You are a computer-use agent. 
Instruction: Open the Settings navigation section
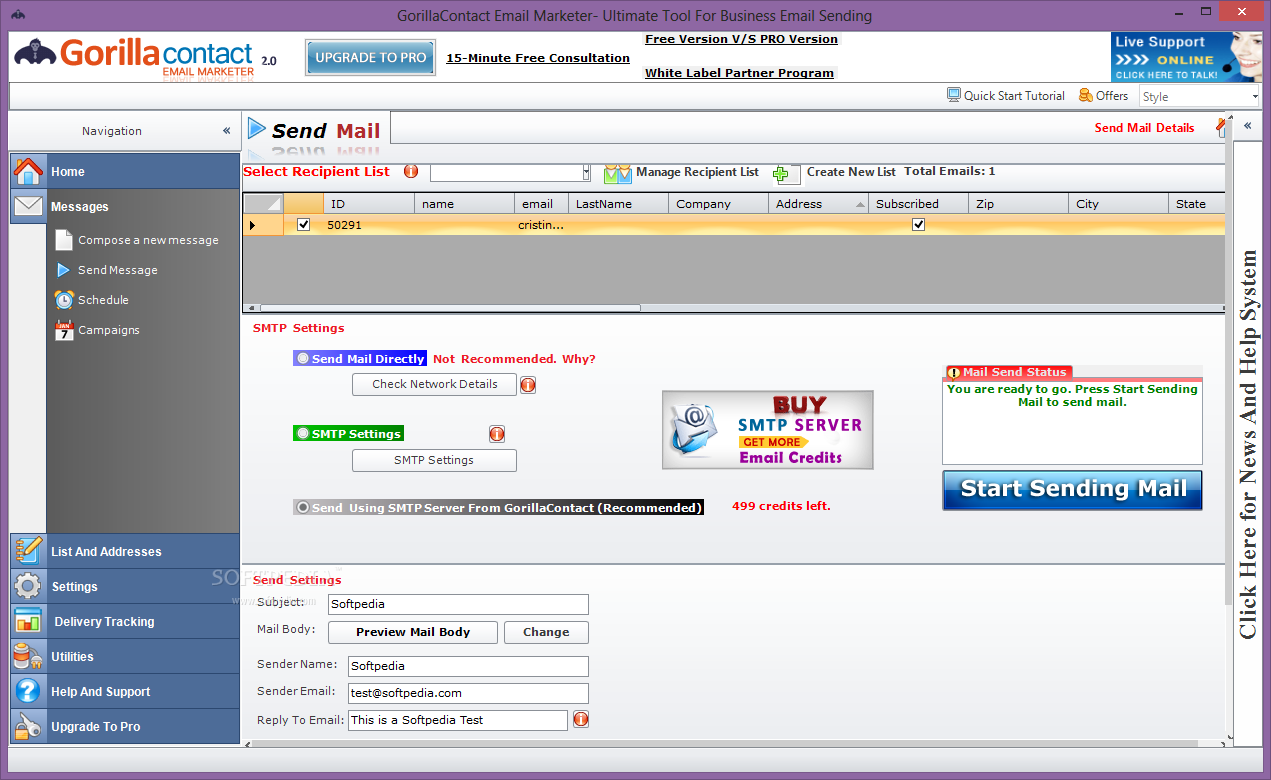point(125,586)
